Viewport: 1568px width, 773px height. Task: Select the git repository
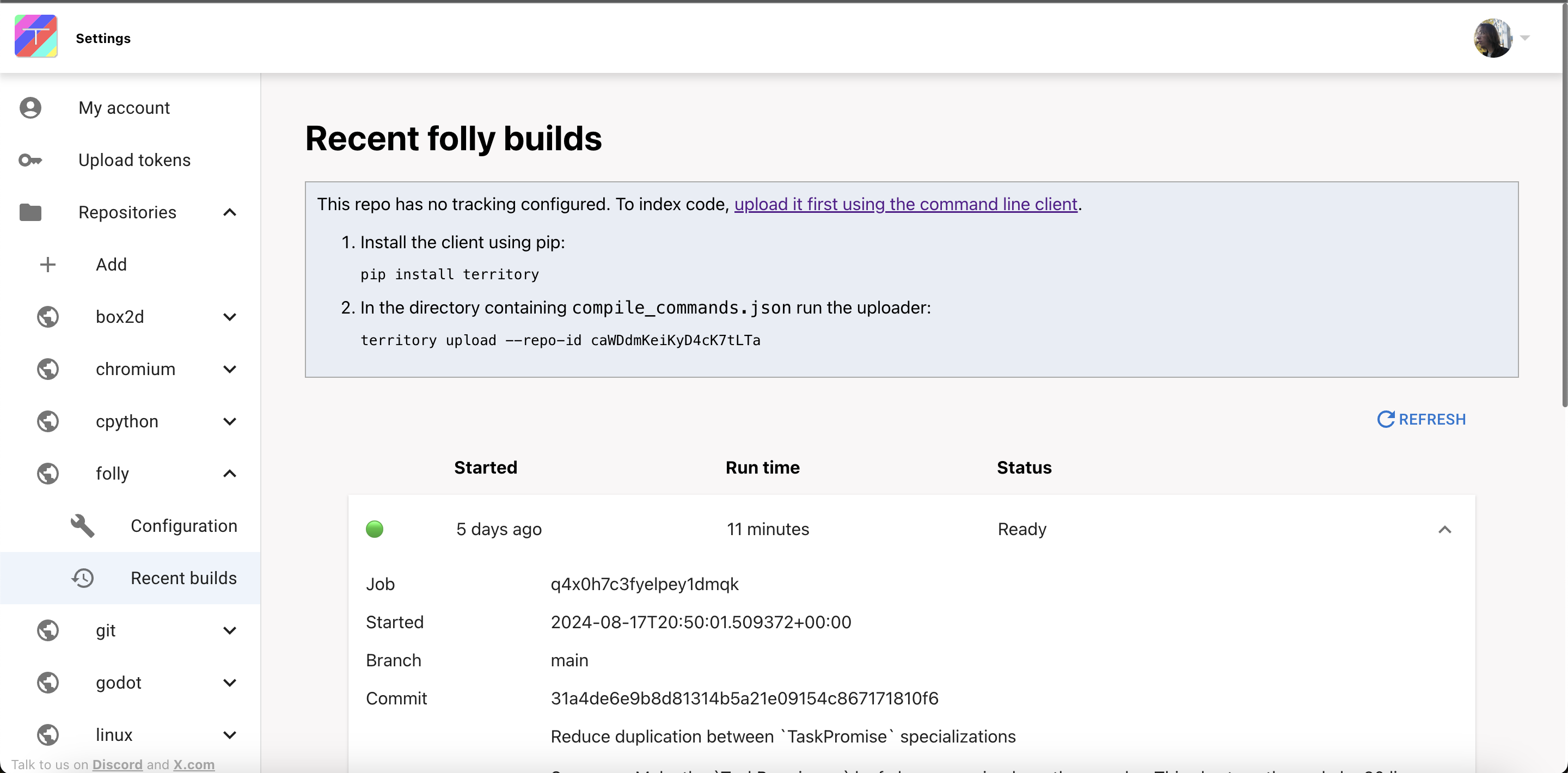pos(106,630)
